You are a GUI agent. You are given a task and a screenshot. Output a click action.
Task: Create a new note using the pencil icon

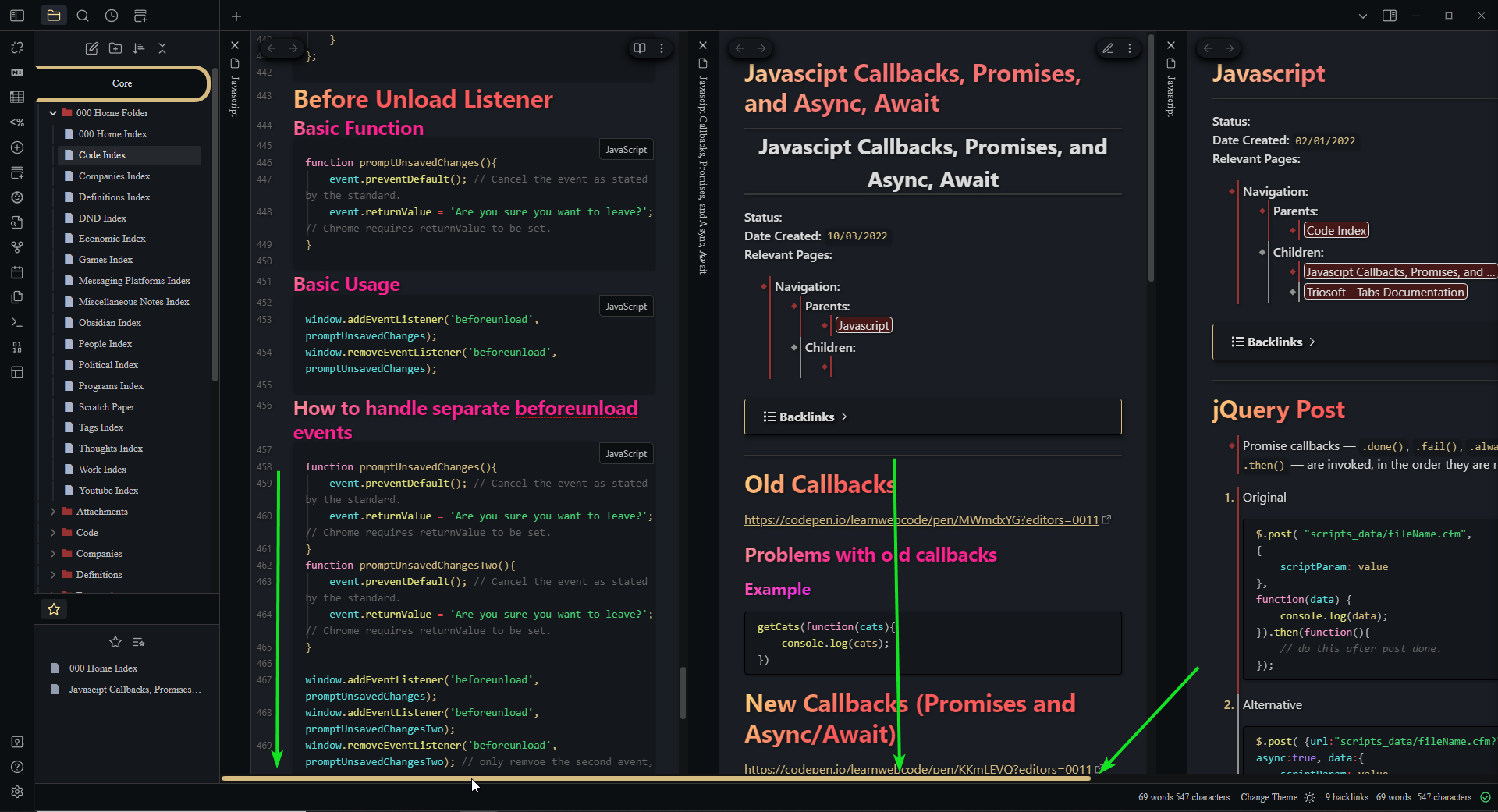click(91, 48)
